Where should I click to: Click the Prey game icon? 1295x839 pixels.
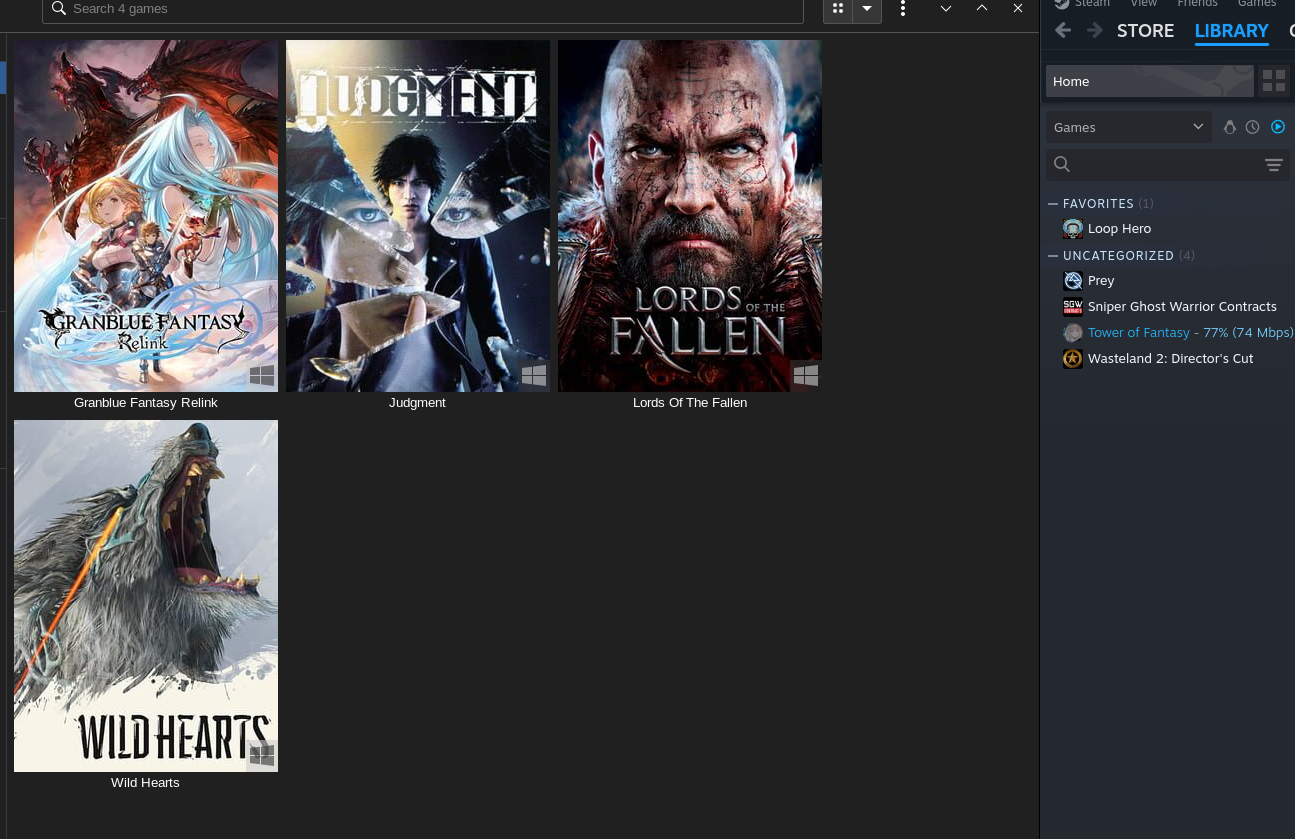pos(1073,281)
